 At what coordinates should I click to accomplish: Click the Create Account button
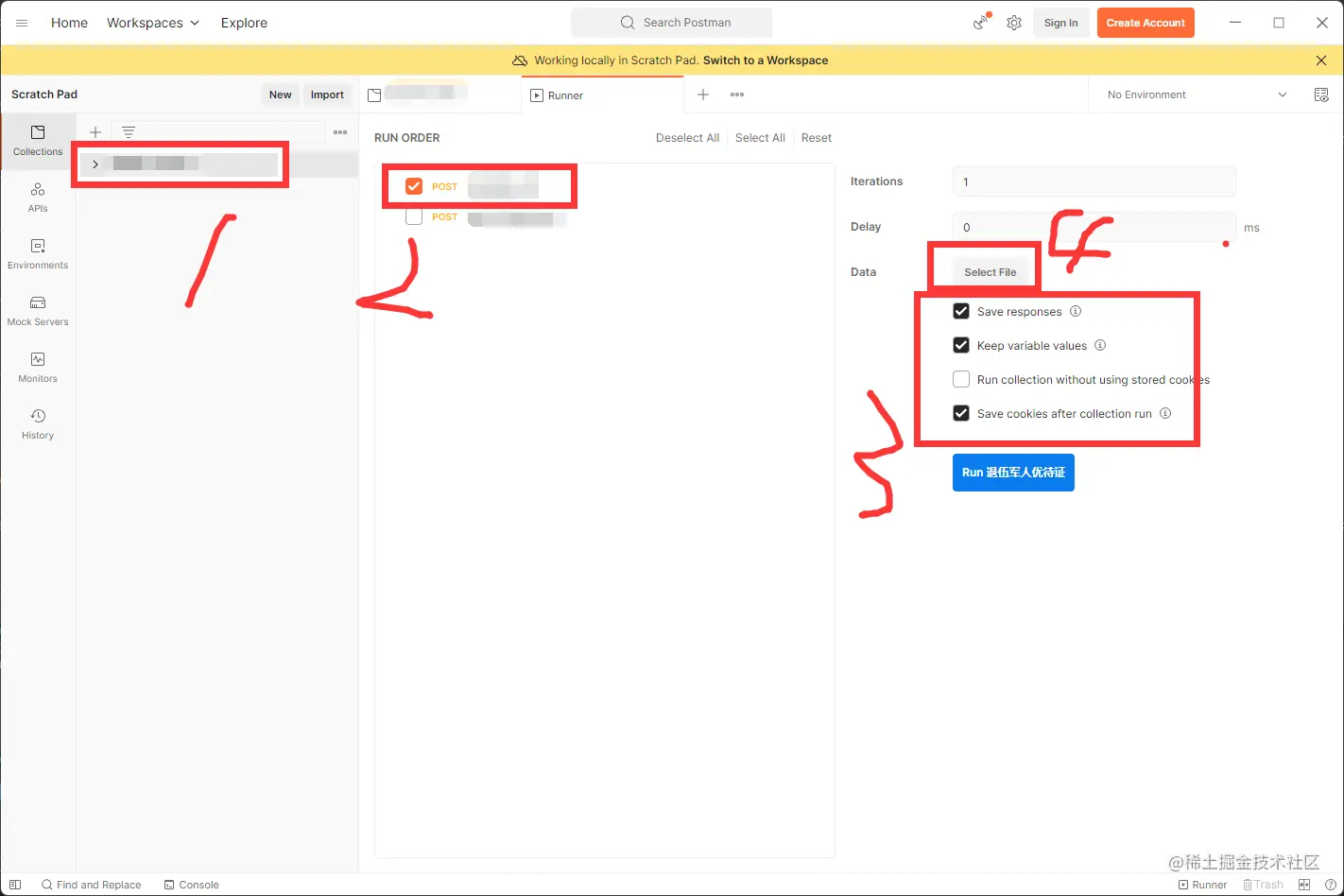[x=1146, y=23]
